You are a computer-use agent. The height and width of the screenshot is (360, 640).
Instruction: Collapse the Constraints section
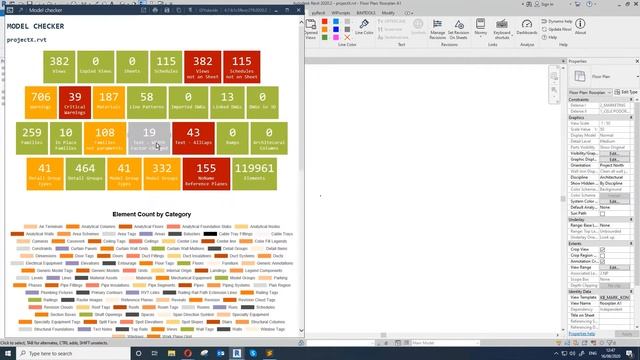(631, 100)
